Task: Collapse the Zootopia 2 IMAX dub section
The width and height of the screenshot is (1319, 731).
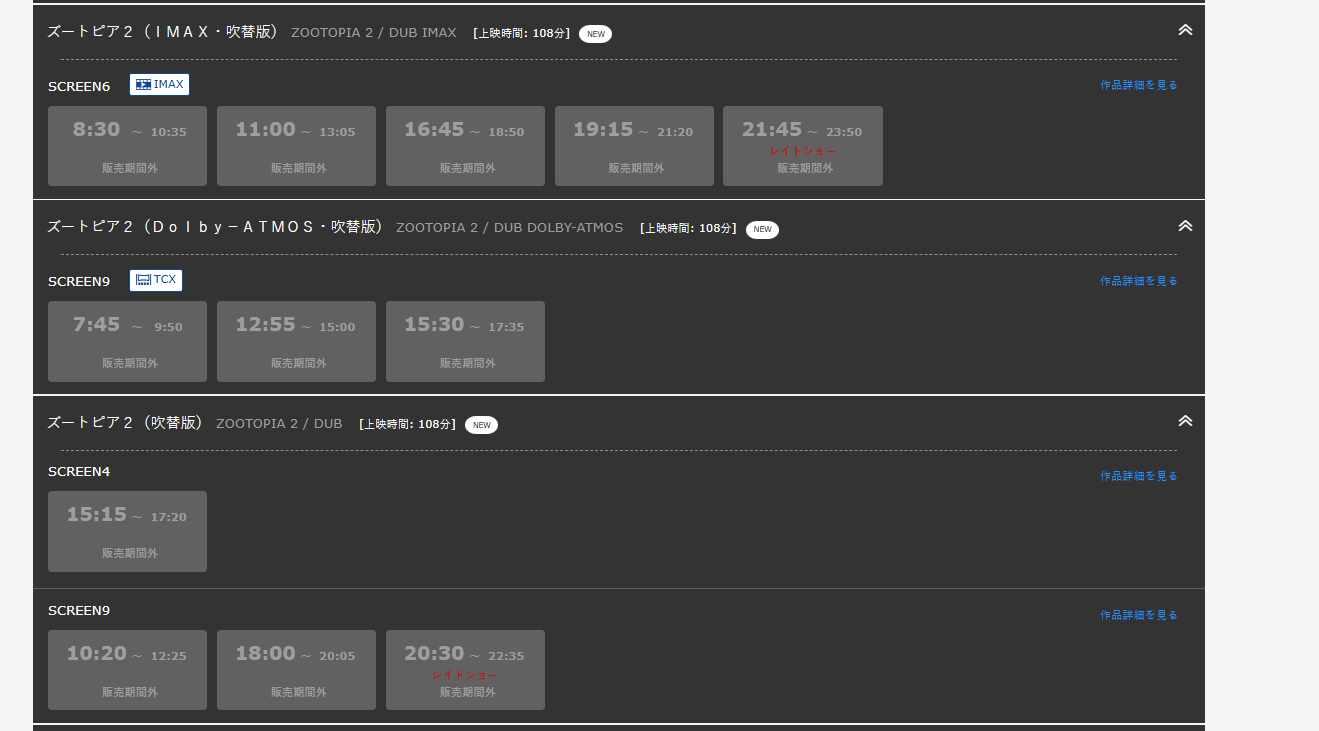Action: point(1185,30)
